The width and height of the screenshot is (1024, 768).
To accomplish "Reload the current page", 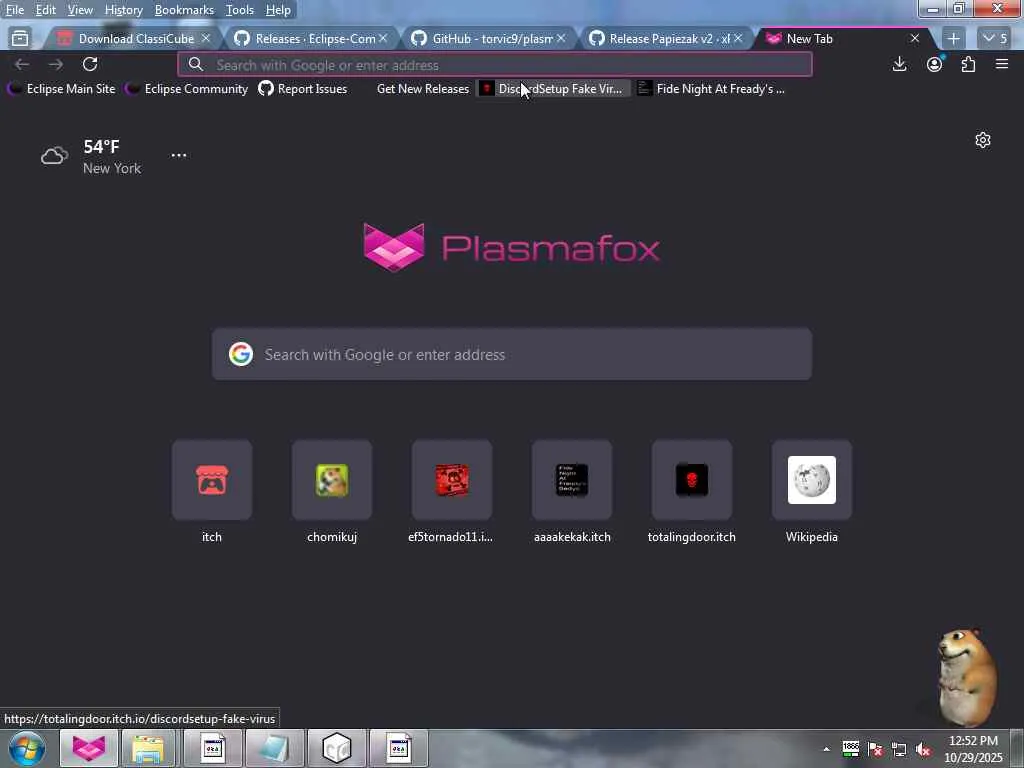I will [x=90, y=64].
